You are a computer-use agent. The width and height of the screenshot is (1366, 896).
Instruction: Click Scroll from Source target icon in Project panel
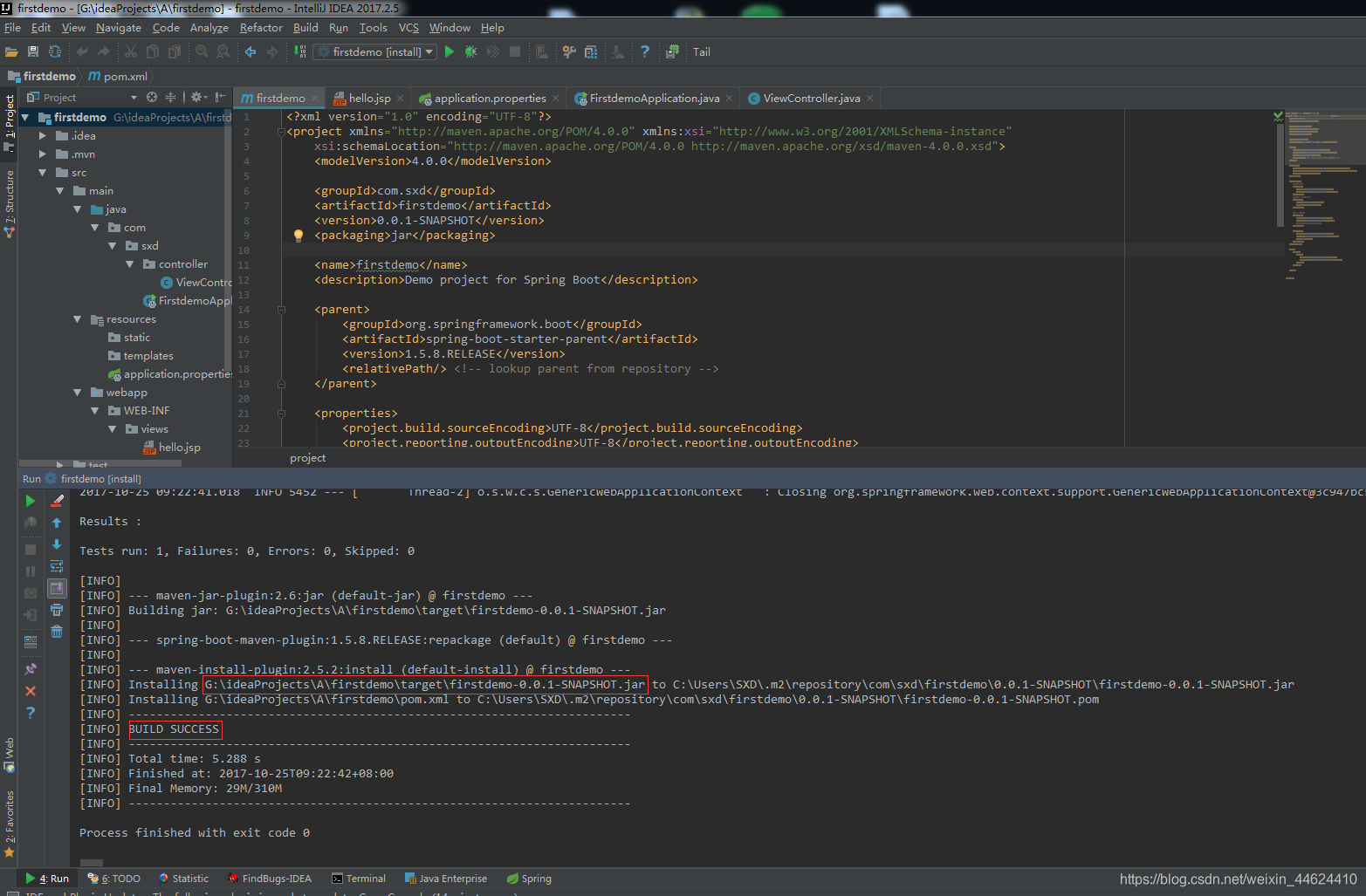152,97
